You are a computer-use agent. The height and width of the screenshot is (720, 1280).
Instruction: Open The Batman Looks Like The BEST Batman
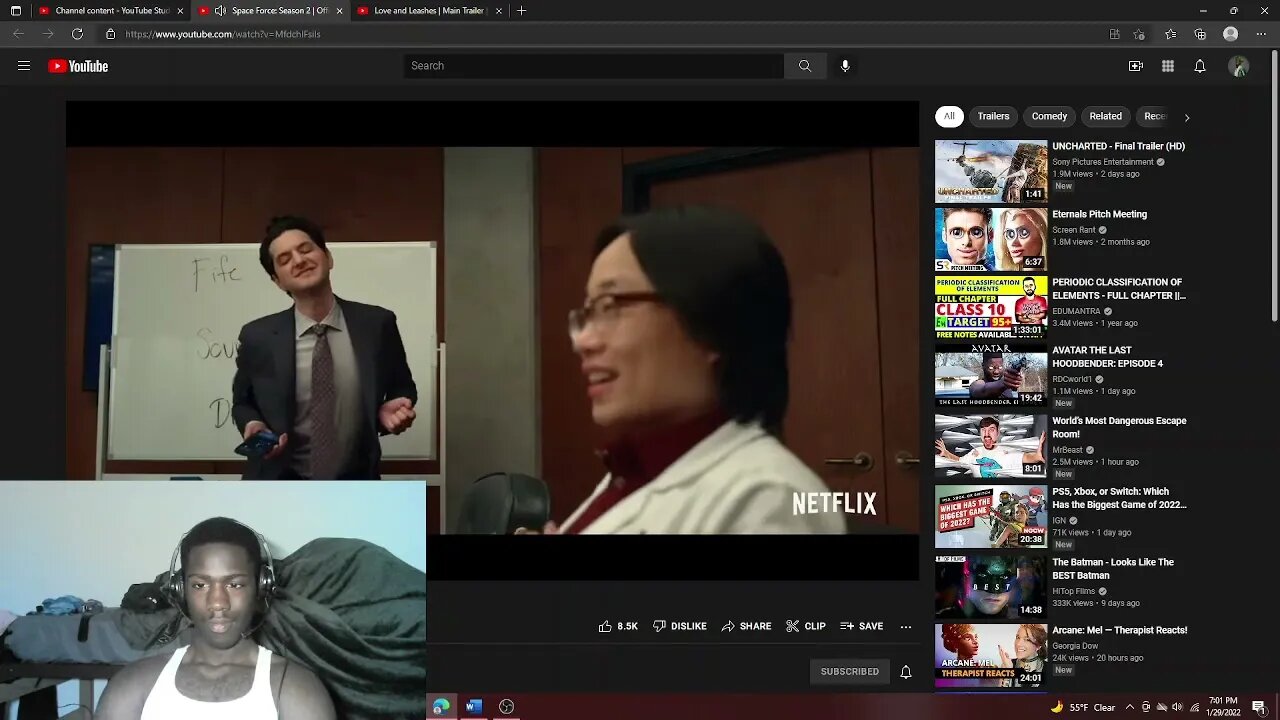click(x=1113, y=569)
